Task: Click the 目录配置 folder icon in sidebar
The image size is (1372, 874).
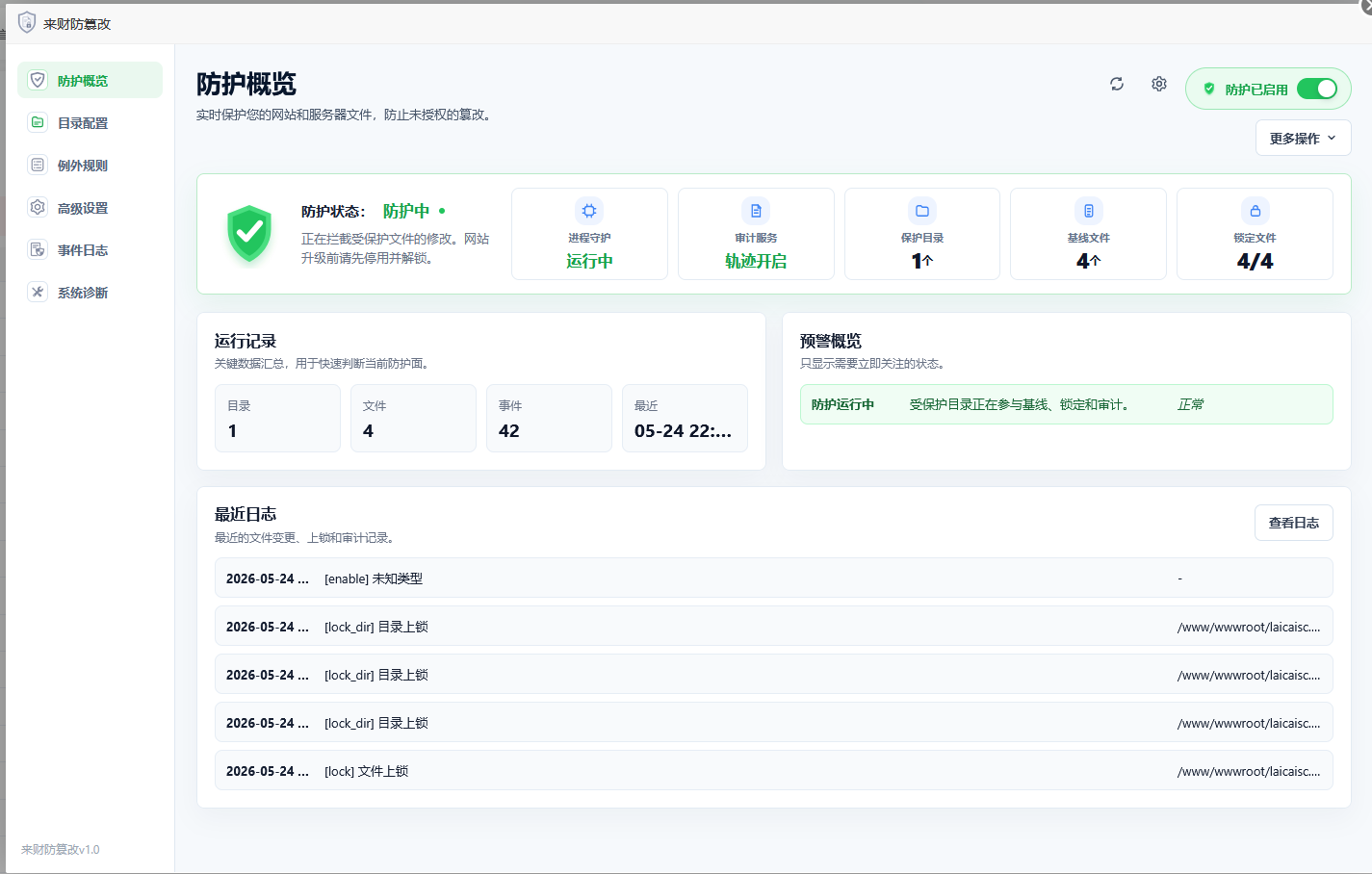Action: [38, 122]
